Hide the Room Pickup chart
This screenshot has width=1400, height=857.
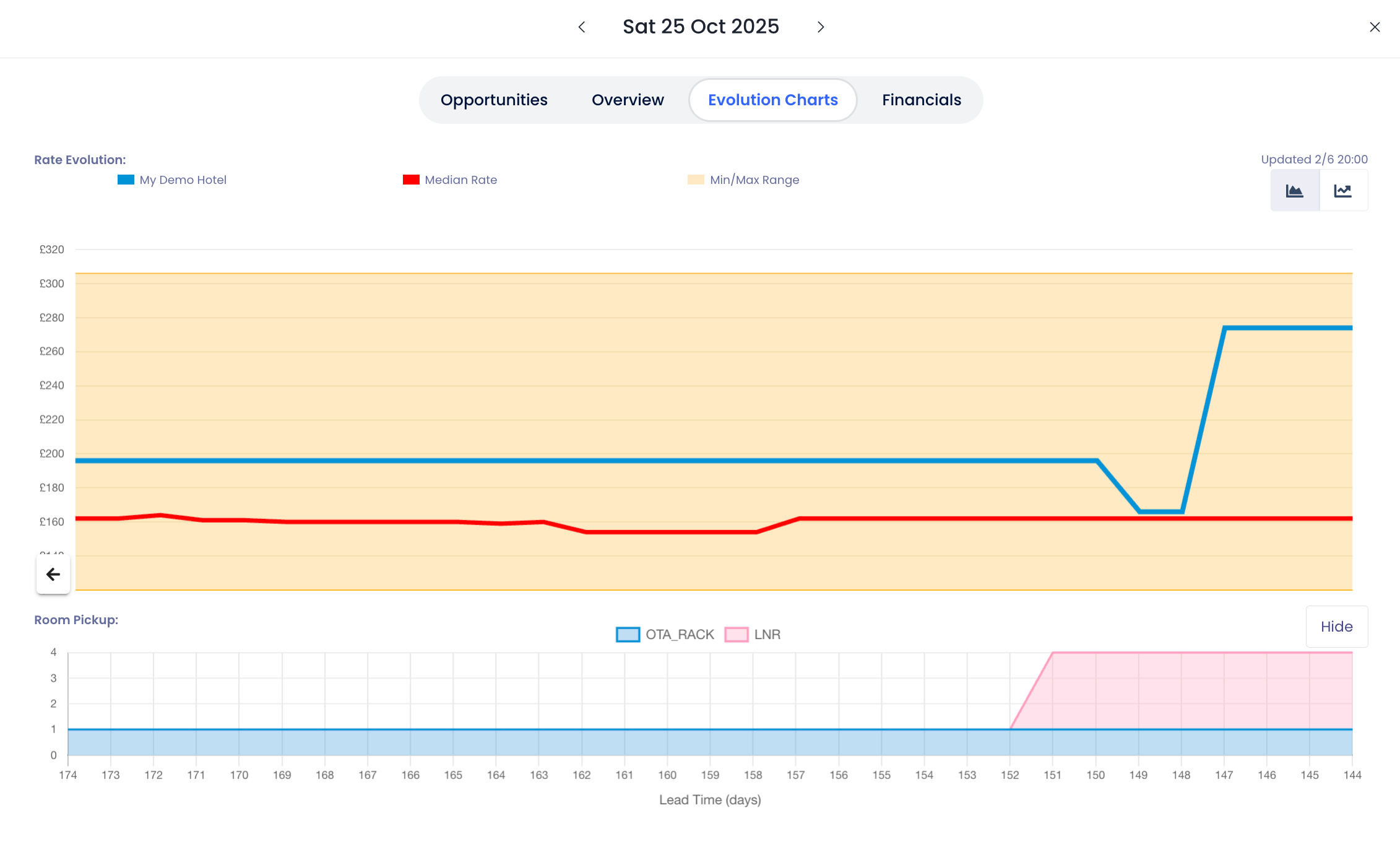click(x=1336, y=627)
